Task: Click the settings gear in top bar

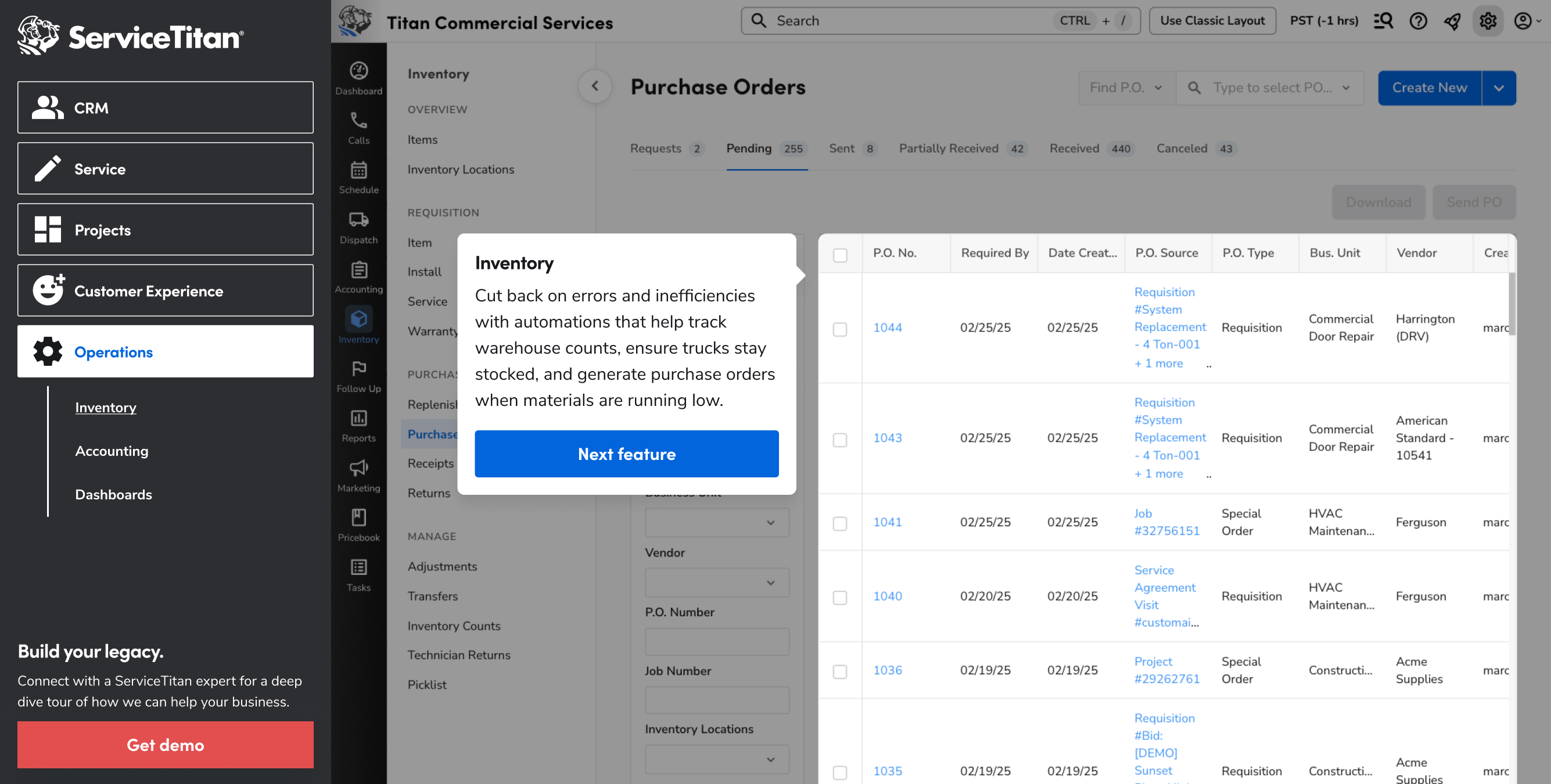Action: pyautogui.click(x=1487, y=21)
